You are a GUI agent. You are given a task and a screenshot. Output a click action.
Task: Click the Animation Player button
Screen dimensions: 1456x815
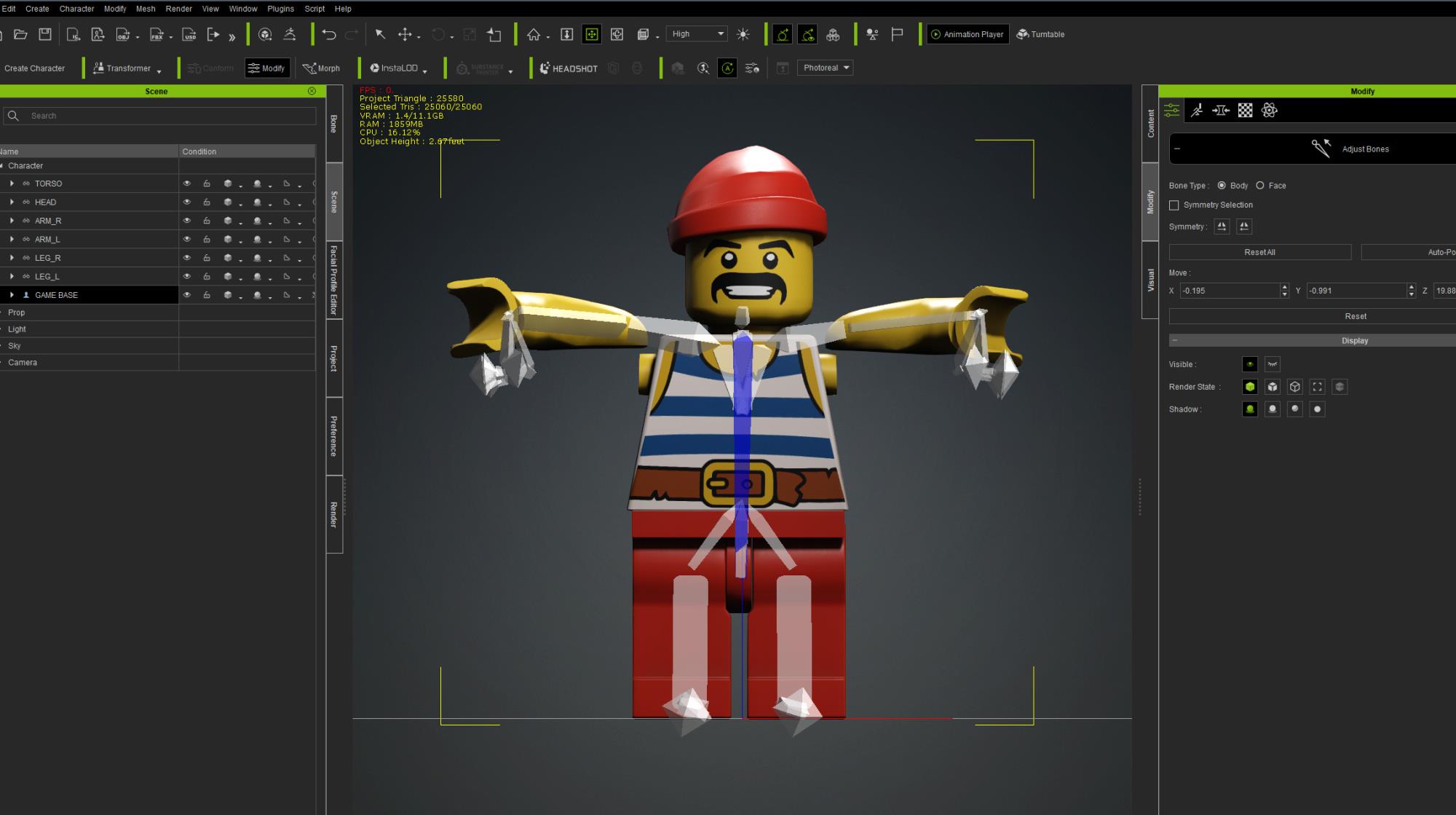tap(968, 34)
